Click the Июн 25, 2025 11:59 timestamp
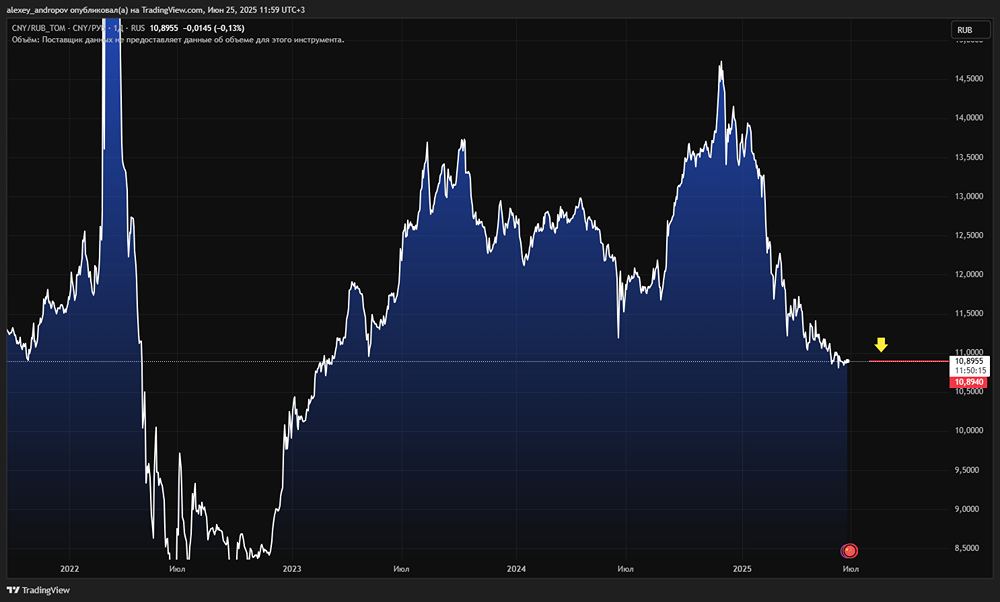This screenshot has width=1000, height=602. 256,10
